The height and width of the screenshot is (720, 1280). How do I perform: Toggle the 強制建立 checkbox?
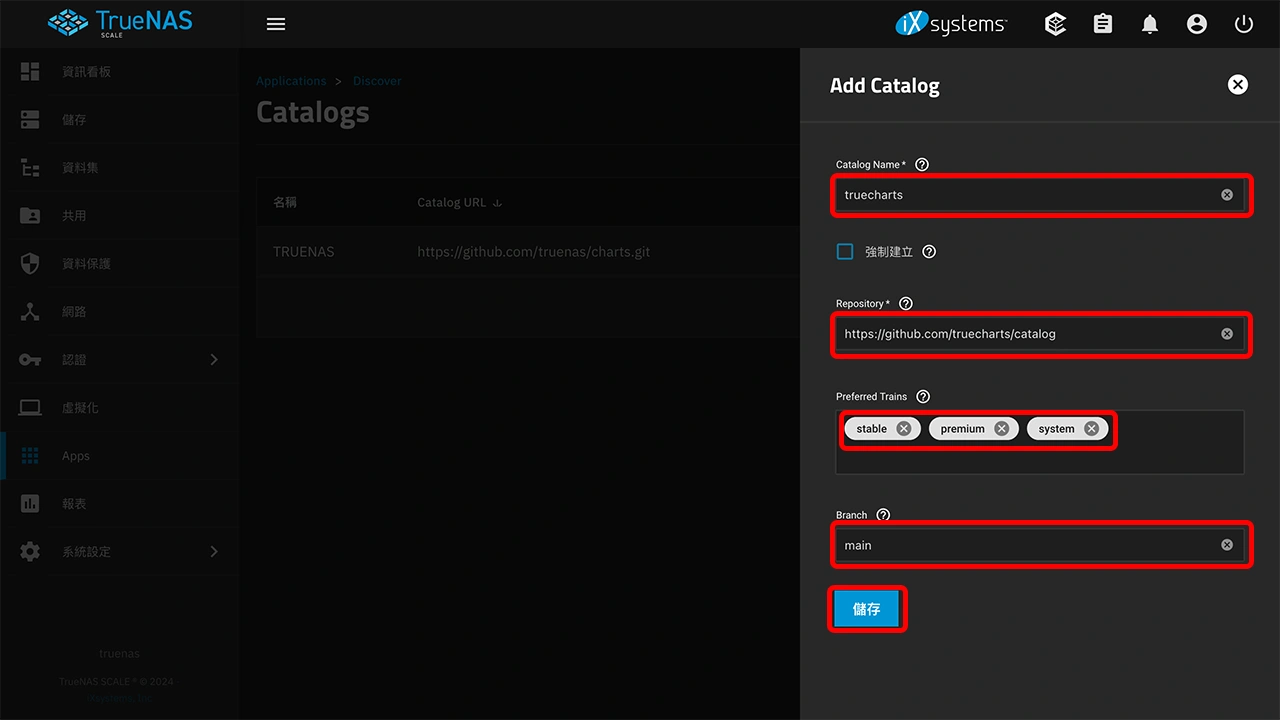tap(845, 252)
